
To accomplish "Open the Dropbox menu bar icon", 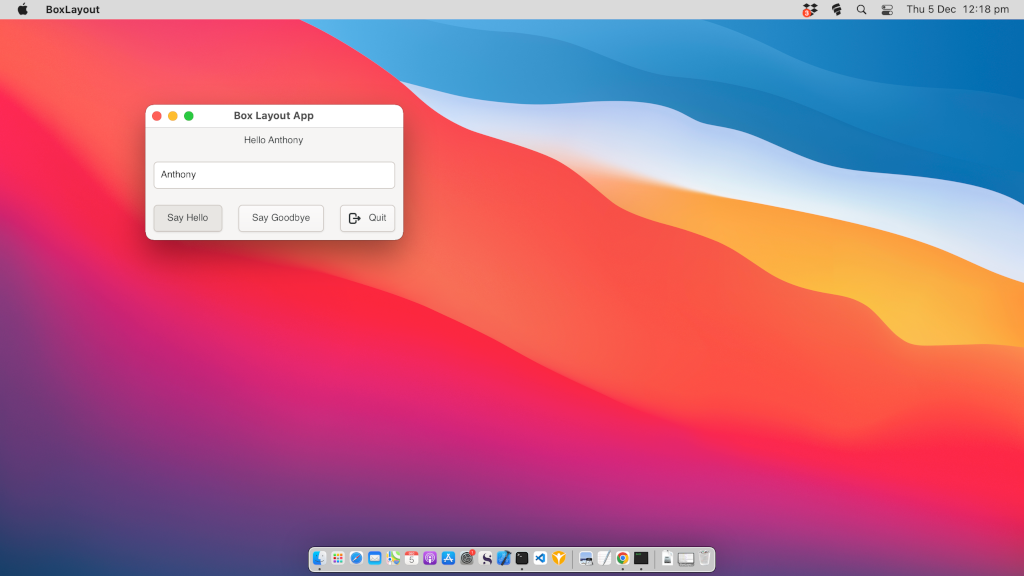I will click(x=836, y=9).
